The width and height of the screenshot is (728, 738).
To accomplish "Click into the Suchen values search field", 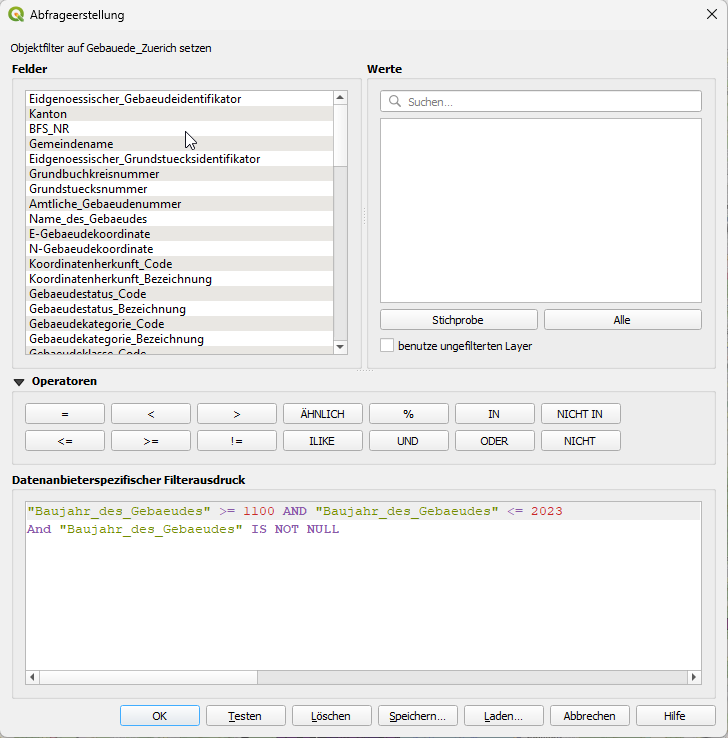I will point(550,102).
